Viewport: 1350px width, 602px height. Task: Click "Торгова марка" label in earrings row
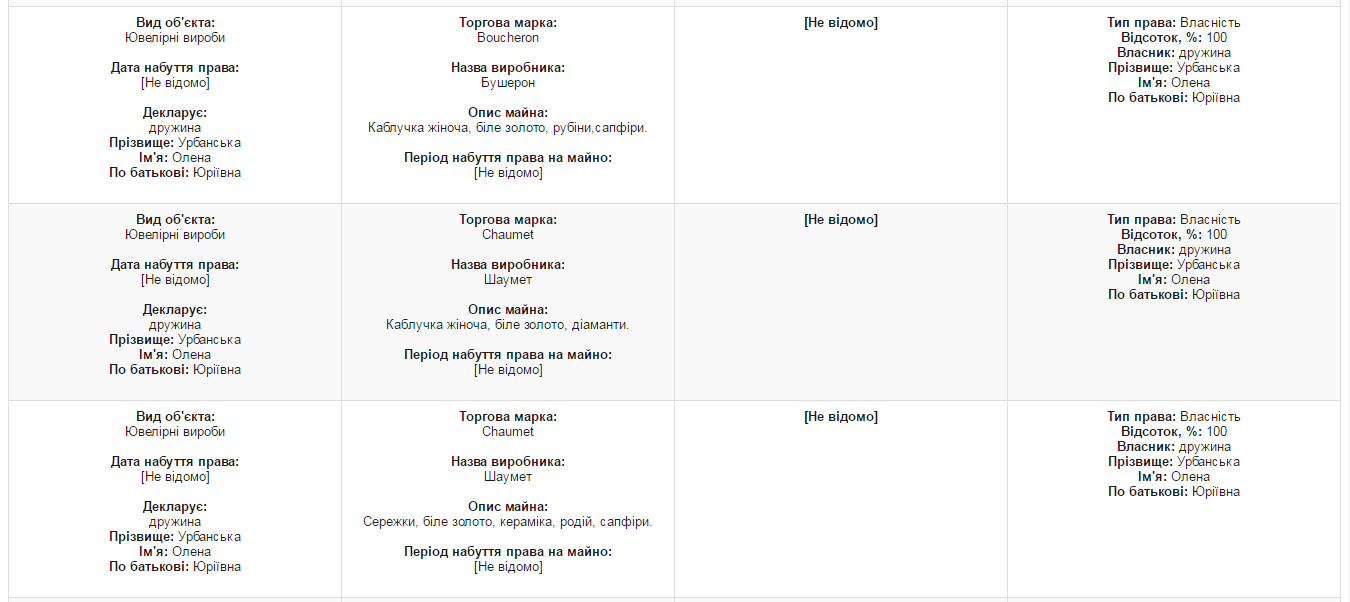tap(508, 417)
